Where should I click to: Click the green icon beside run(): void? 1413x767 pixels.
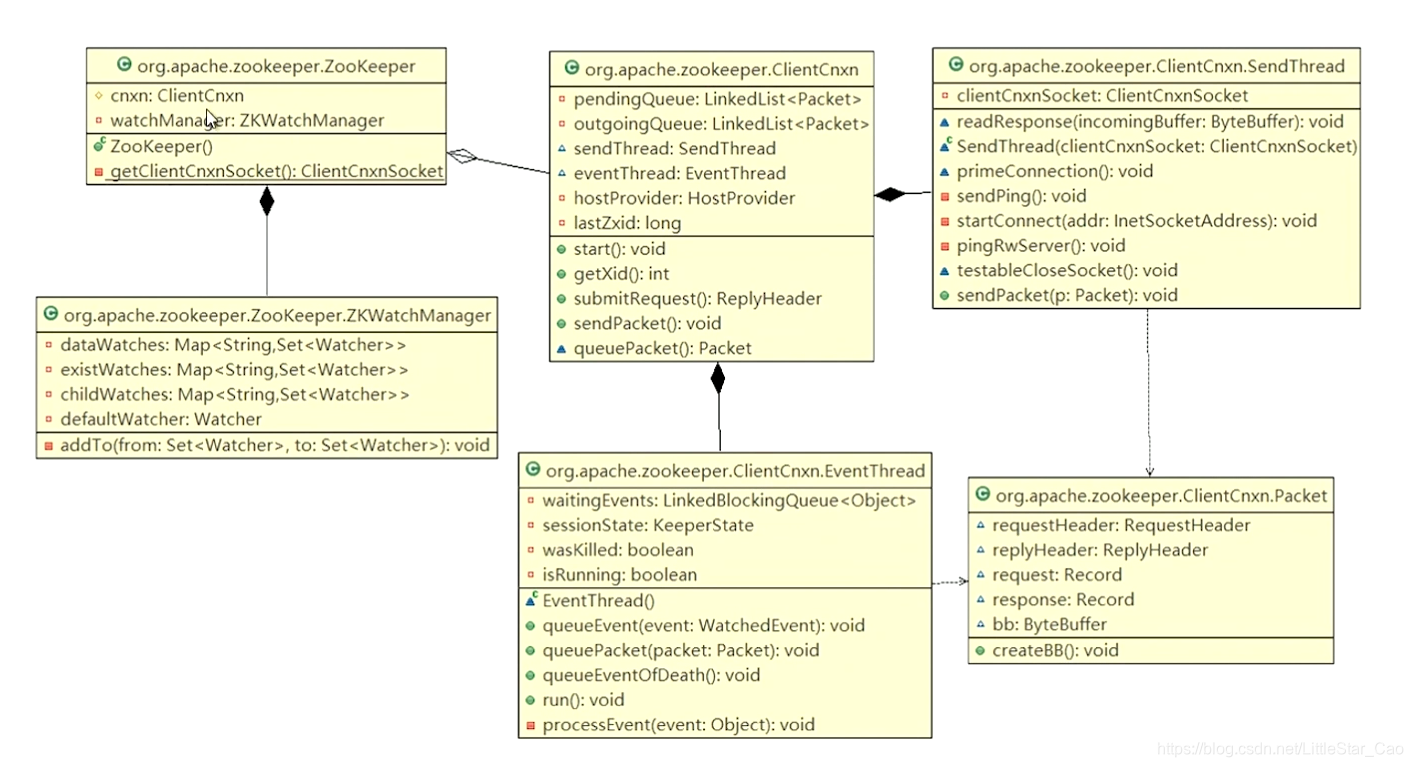click(531, 700)
